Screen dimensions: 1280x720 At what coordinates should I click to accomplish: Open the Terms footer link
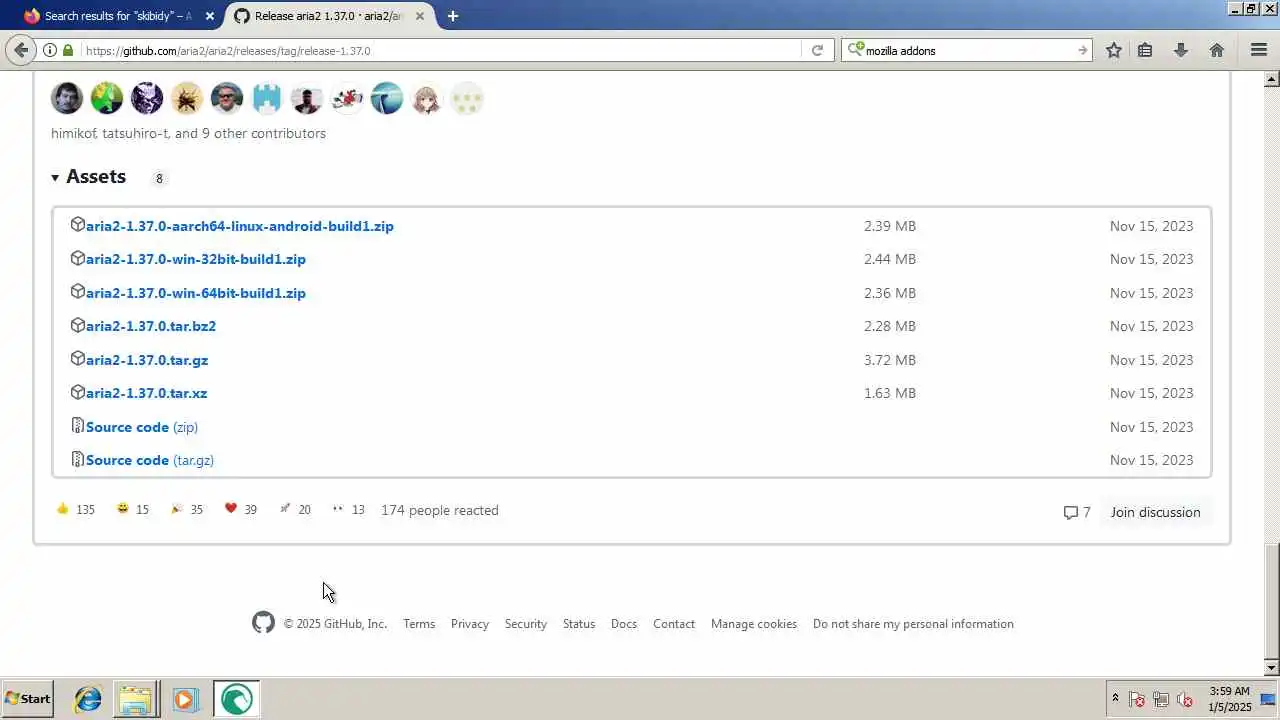[x=419, y=624]
